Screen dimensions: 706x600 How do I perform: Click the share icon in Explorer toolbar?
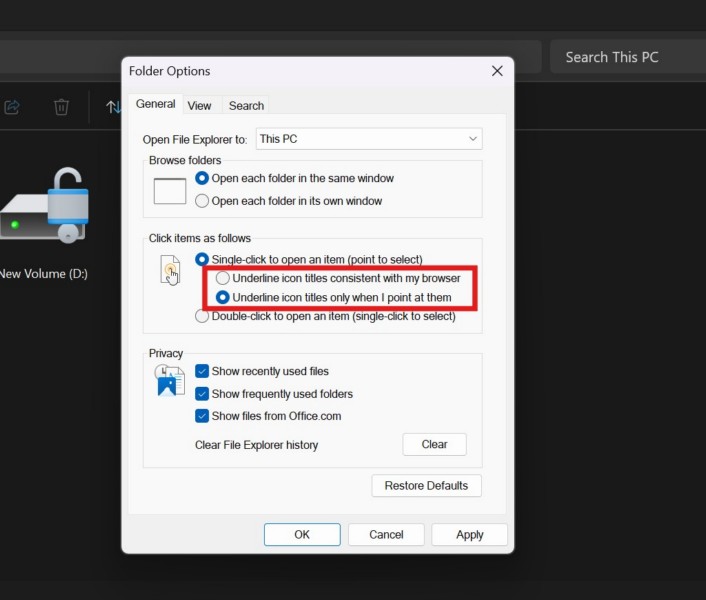(x=12, y=107)
